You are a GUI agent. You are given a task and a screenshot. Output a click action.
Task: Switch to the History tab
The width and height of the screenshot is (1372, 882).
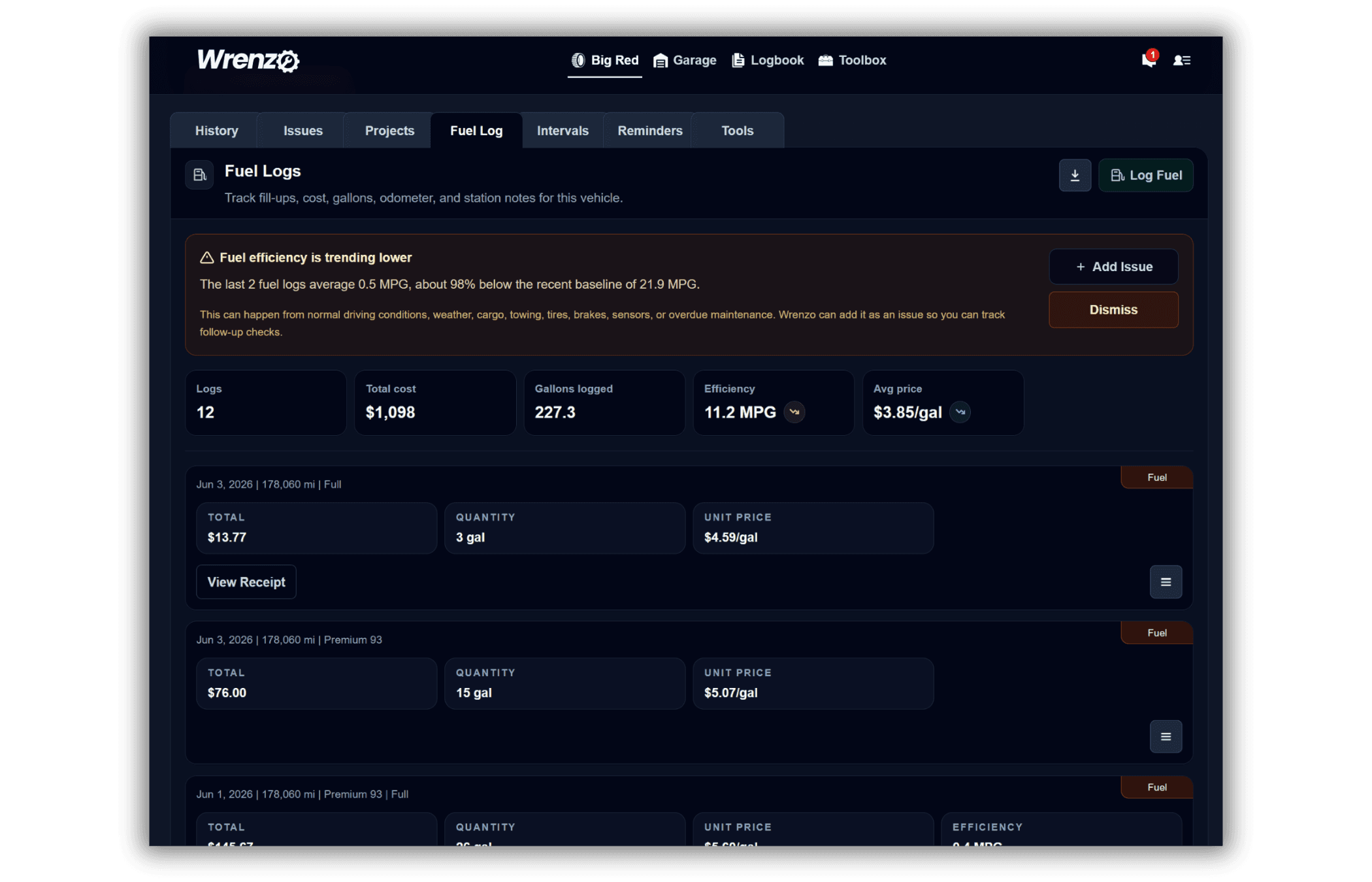click(216, 131)
